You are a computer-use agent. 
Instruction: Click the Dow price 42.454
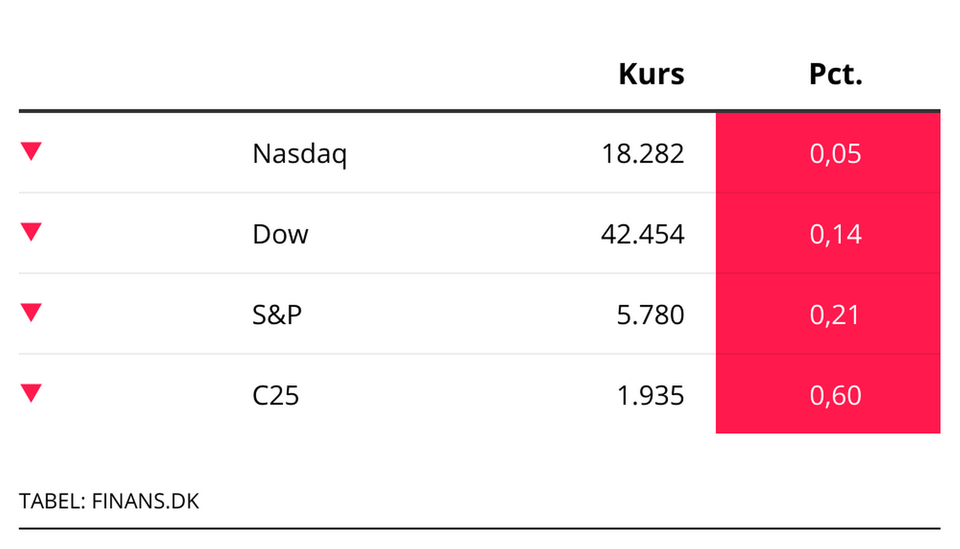pyautogui.click(x=643, y=235)
